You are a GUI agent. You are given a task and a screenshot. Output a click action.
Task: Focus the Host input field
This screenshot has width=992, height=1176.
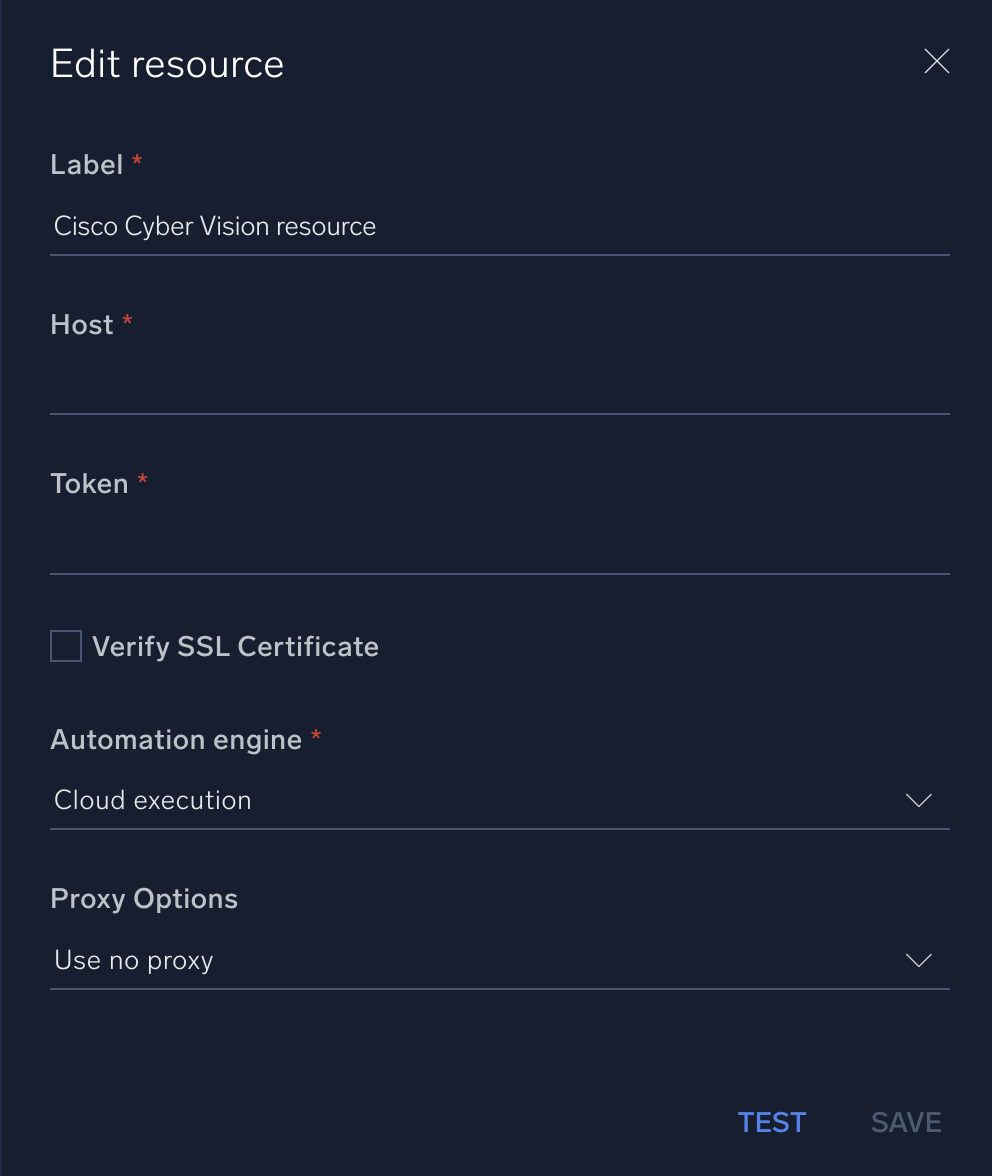500,390
